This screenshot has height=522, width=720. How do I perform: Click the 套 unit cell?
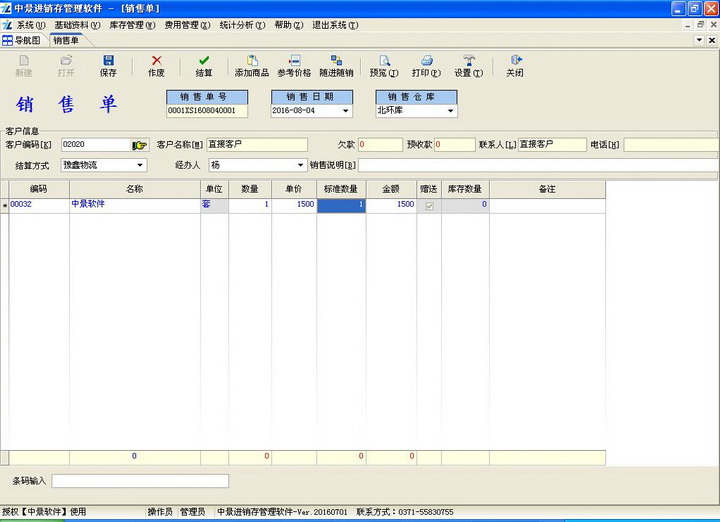[x=214, y=205]
